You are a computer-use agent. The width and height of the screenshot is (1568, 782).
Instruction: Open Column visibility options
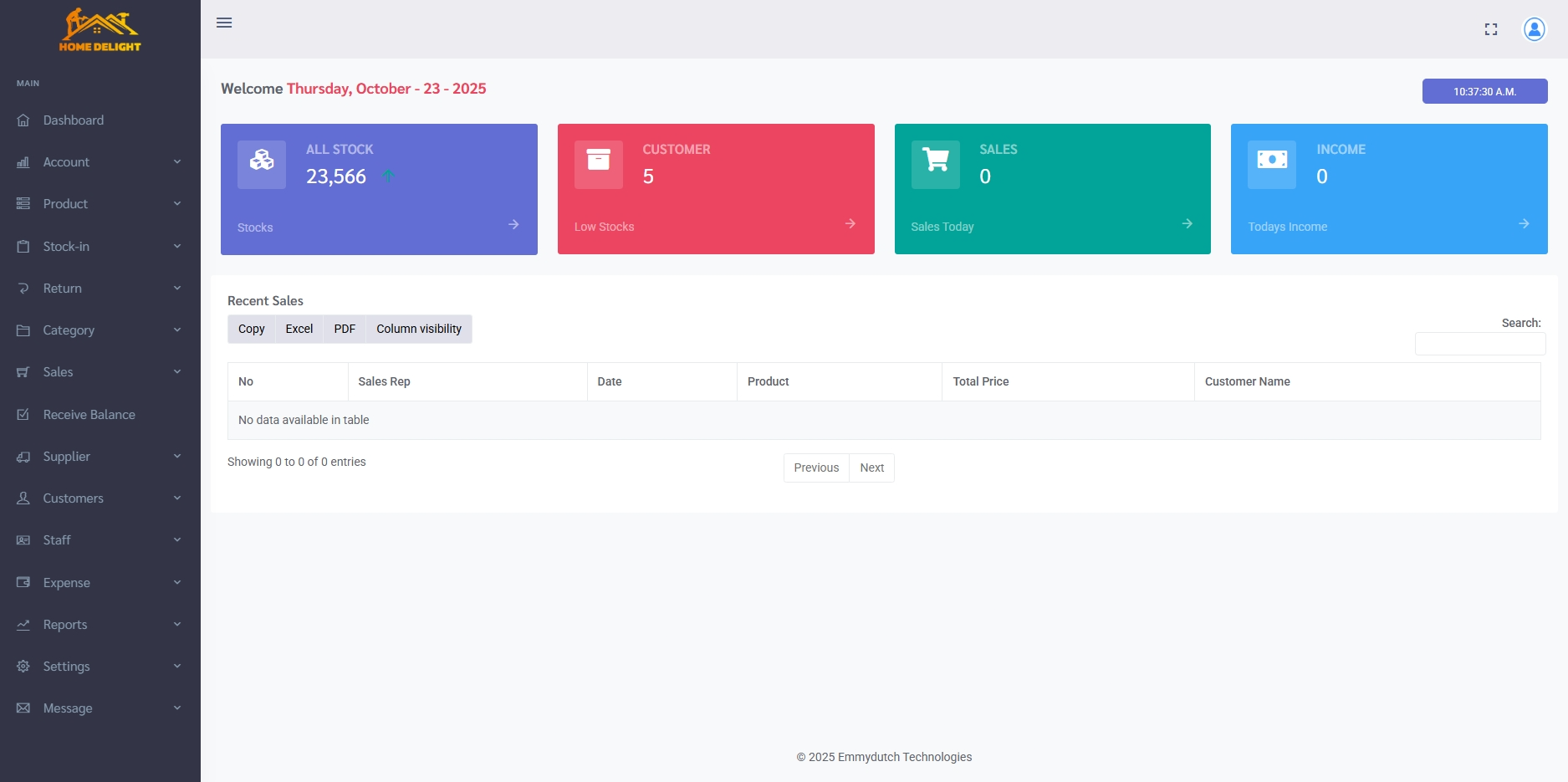(419, 329)
